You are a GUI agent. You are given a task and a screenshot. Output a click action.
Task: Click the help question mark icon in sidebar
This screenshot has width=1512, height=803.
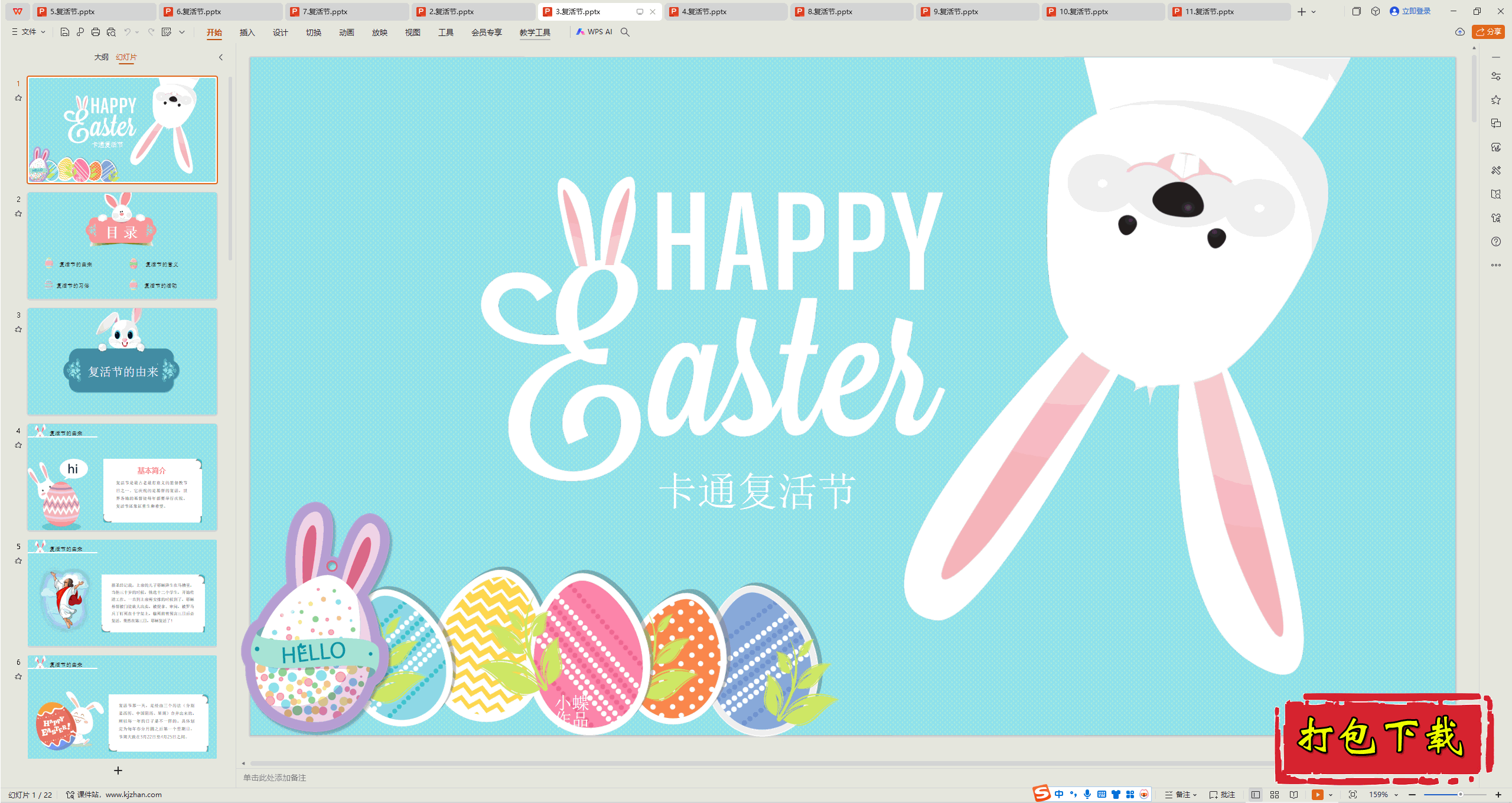pyautogui.click(x=1496, y=241)
